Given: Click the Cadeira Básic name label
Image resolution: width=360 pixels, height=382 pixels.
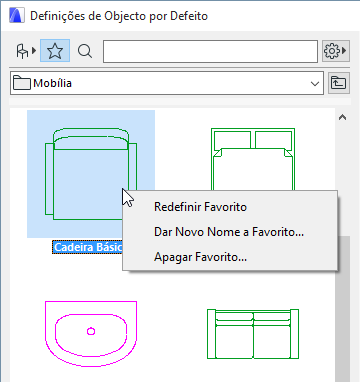Looking at the screenshot, I should click(88, 247).
